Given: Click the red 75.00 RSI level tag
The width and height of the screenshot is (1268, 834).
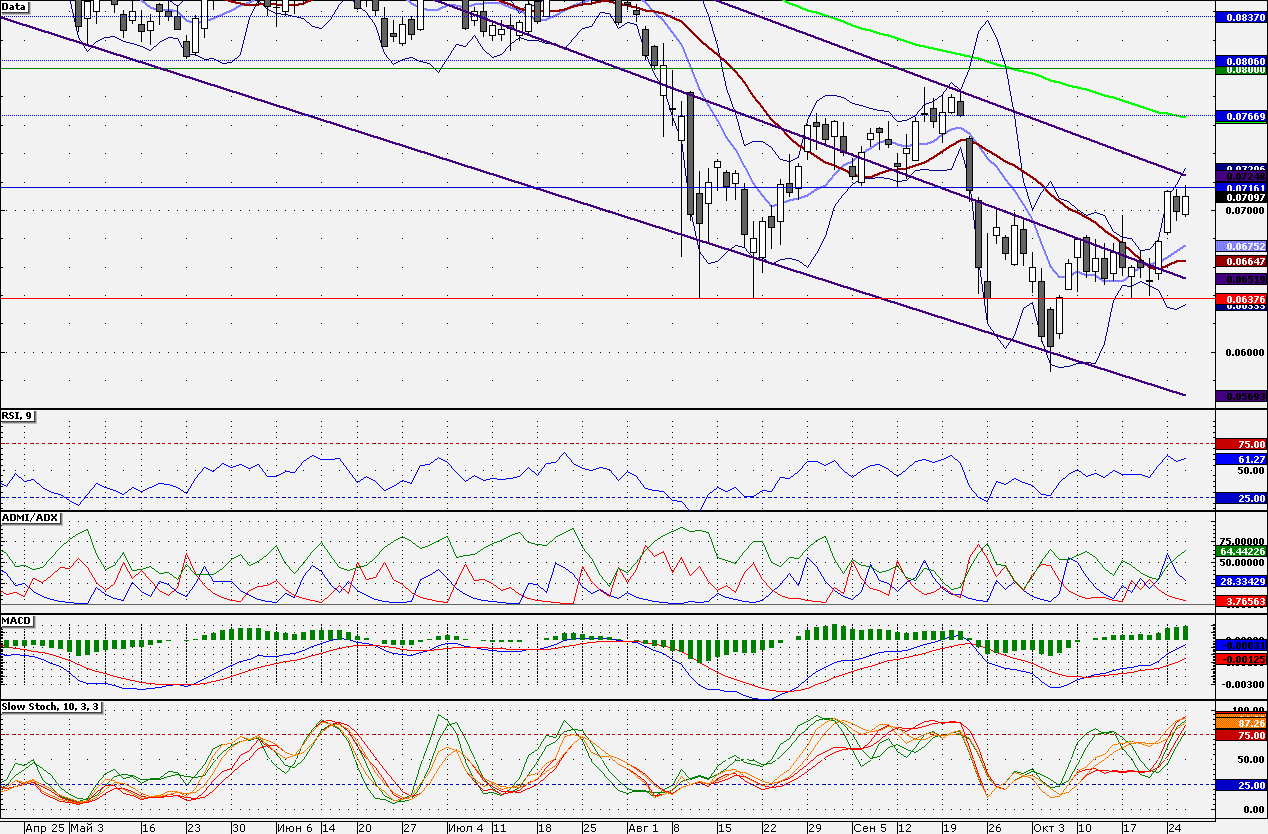Looking at the screenshot, I should [x=1240, y=444].
